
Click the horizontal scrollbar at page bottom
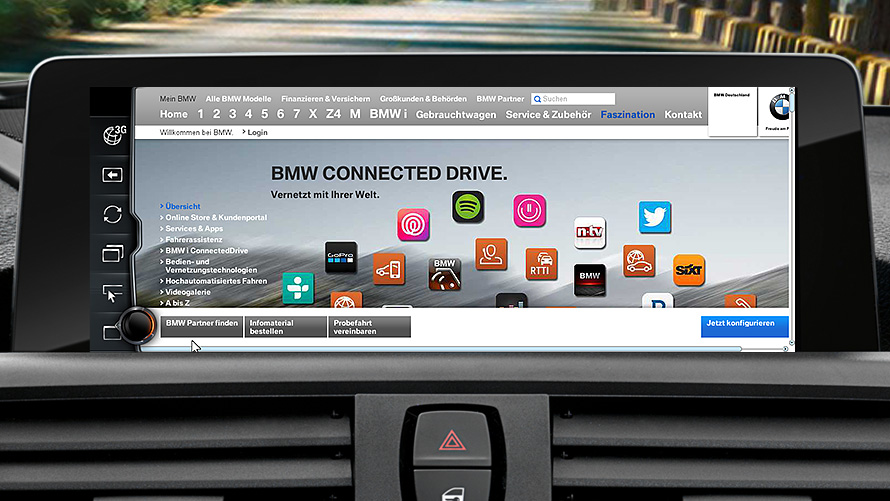point(441,349)
